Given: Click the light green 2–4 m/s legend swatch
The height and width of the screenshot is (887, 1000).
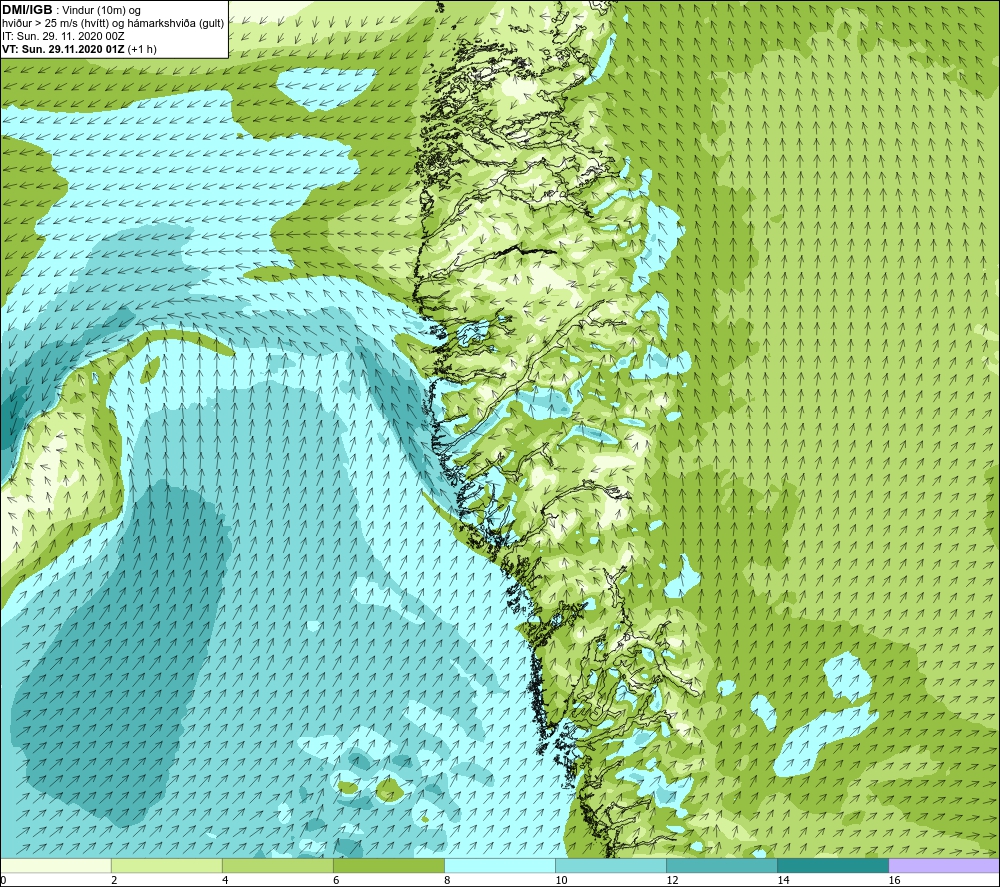Looking at the screenshot, I should pos(166,866).
